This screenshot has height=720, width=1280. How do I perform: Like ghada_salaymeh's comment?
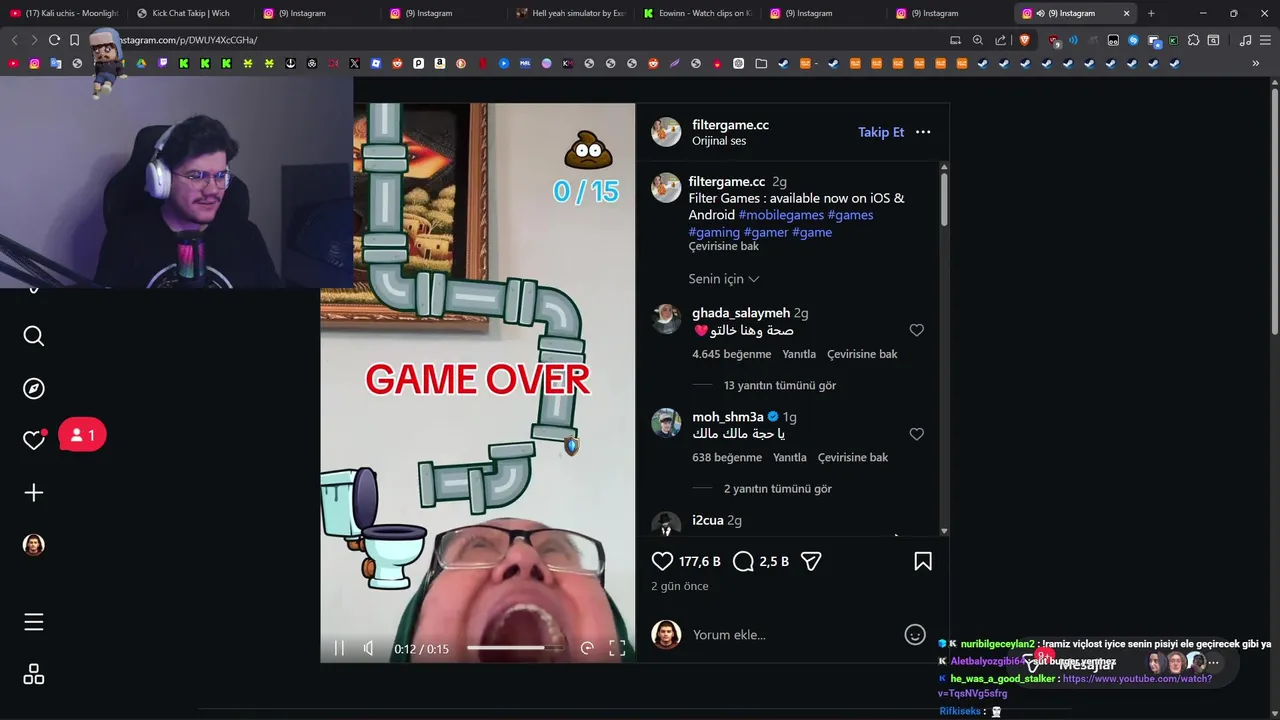[x=916, y=330]
